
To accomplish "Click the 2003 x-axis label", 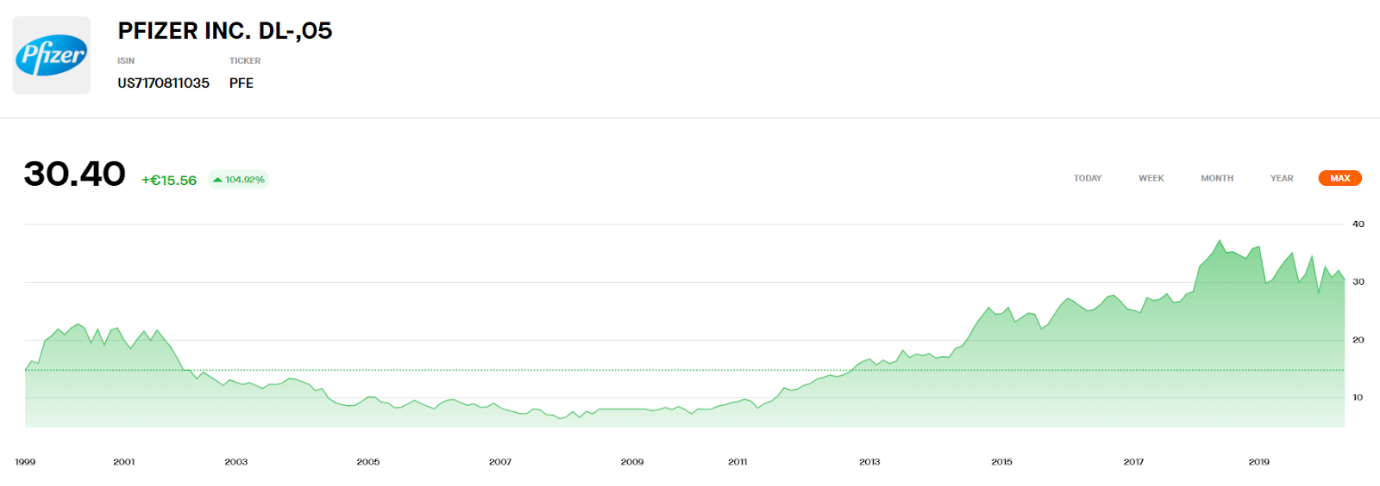I will click(x=236, y=462).
